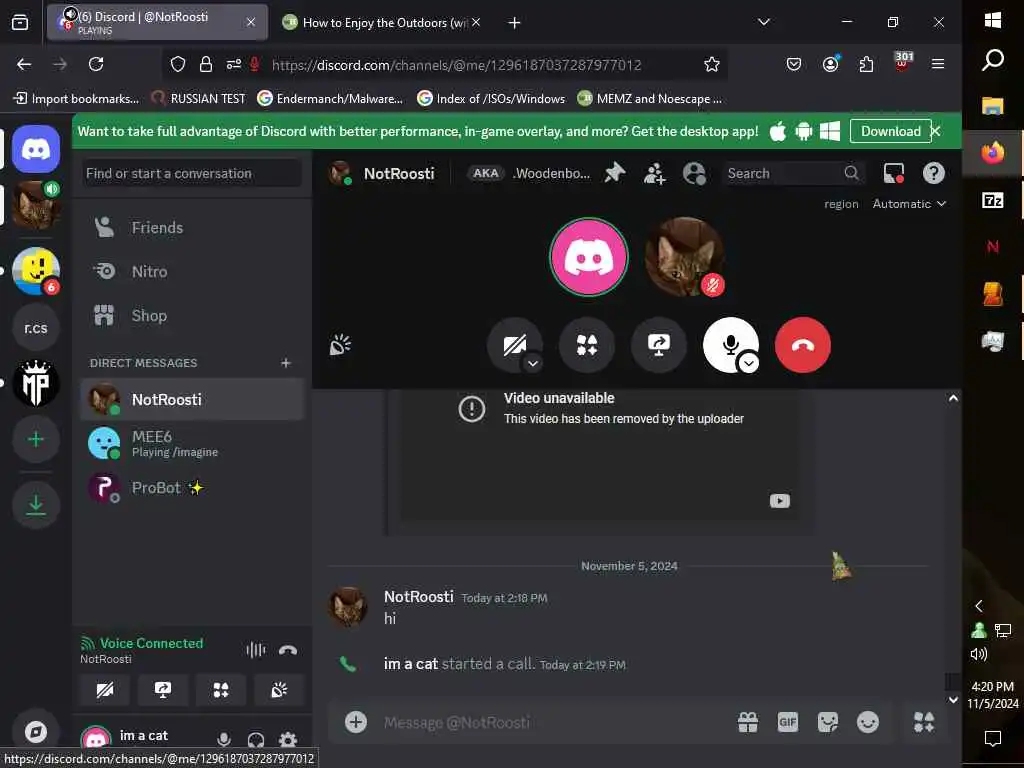The height and width of the screenshot is (768, 1024).
Task: Disconnect using voice panel hang-up icon
Action: (288, 650)
